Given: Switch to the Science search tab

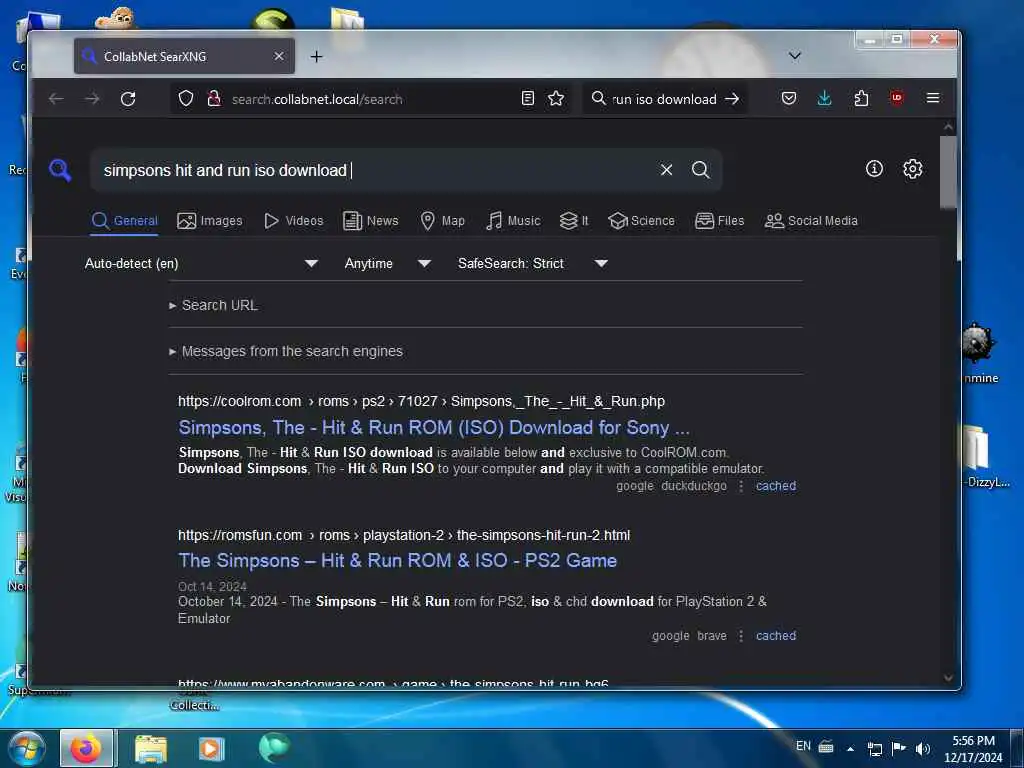Looking at the screenshot, I should tap(641, 221).
